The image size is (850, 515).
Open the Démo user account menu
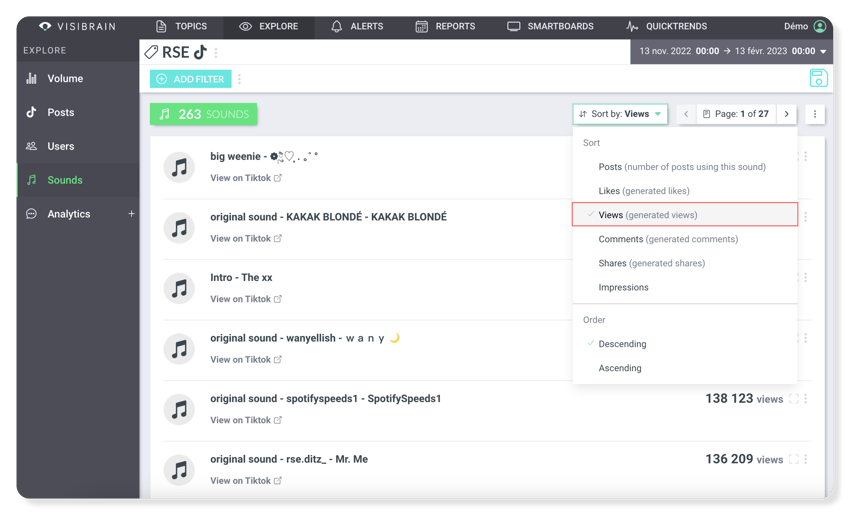tap(805, 26)
